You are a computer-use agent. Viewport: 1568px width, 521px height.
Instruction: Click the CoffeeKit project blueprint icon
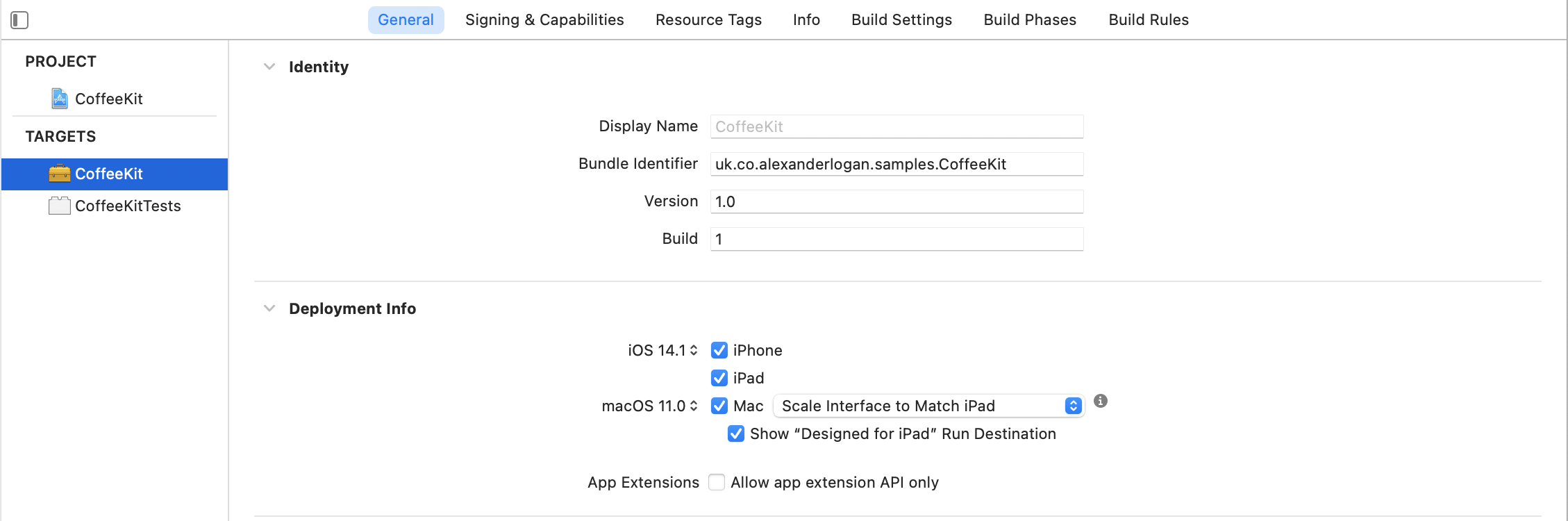click(x=60, y=99)
